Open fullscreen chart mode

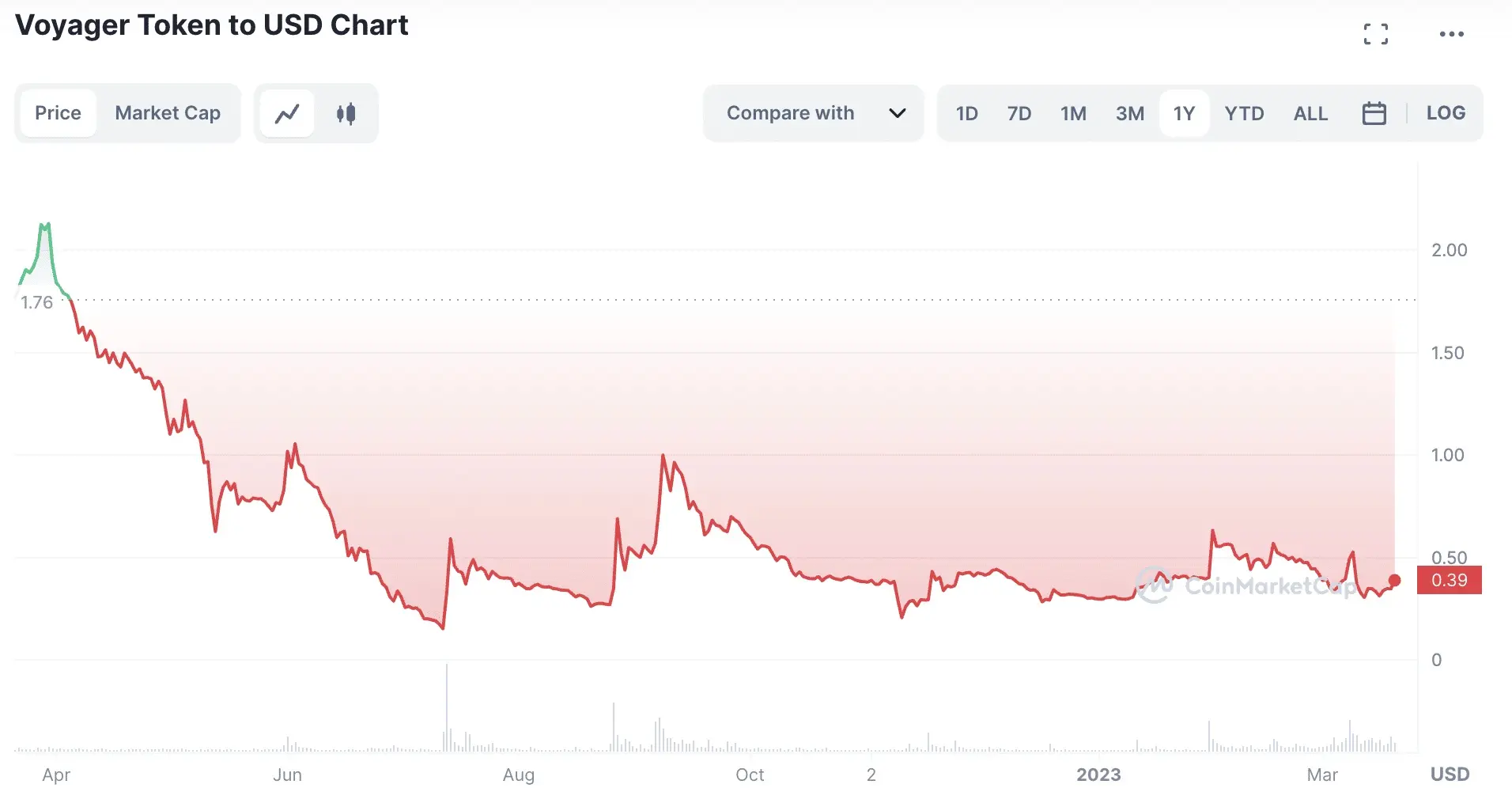pyautogui.click(x=1375, y=34)
